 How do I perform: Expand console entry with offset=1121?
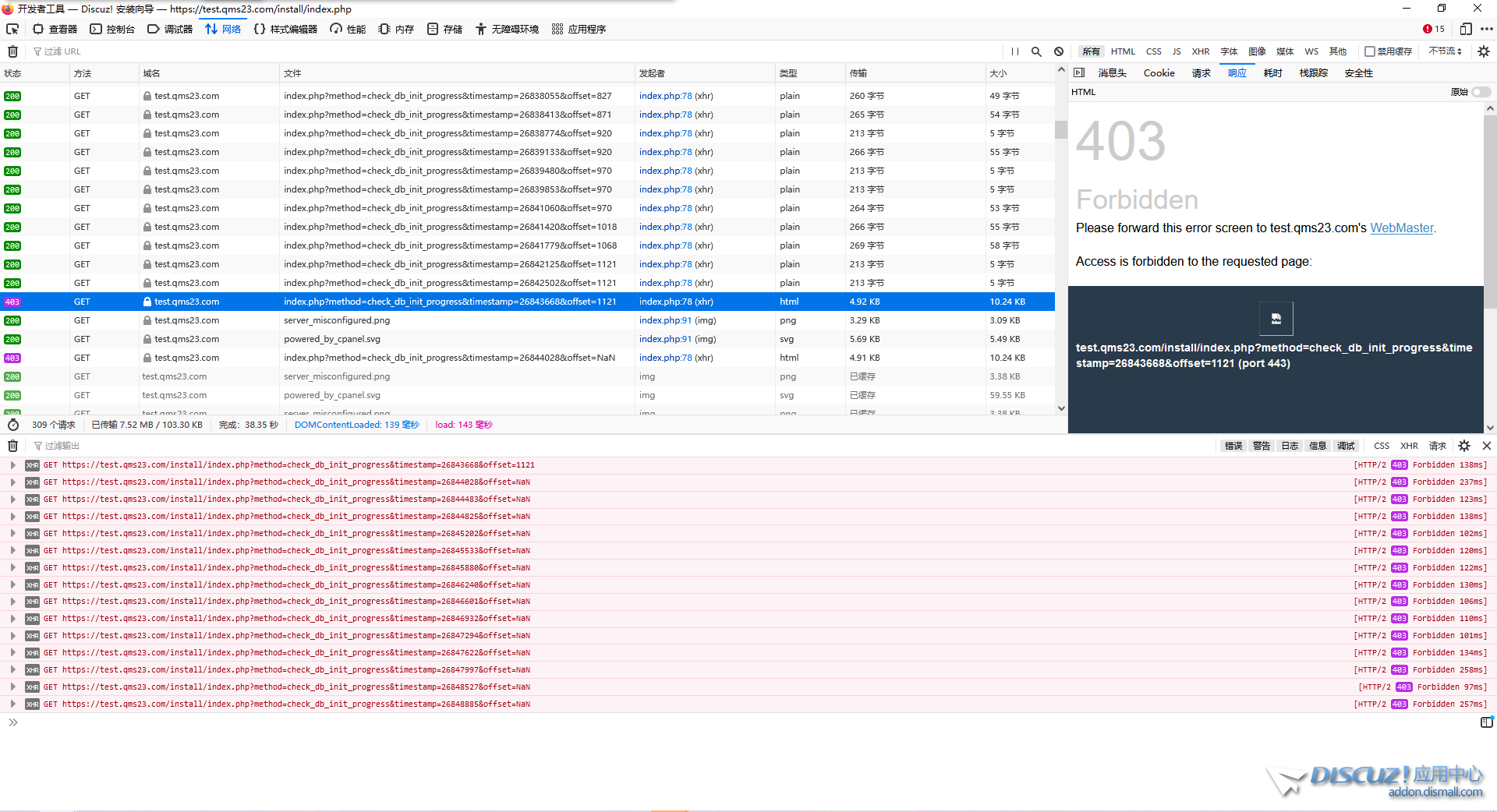[x=12, y=465]
